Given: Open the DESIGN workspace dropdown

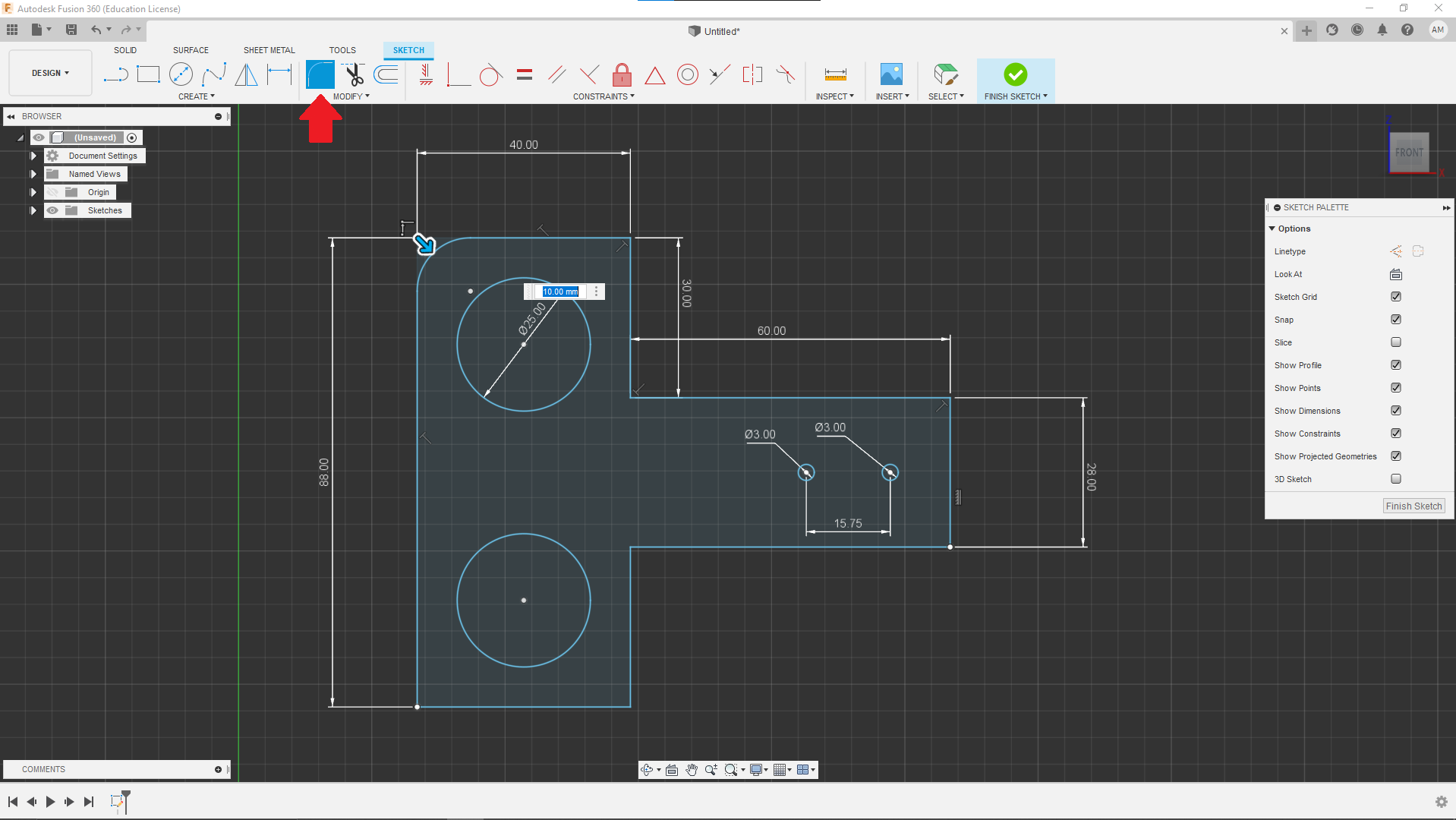Looking at the screenshot, I should coord(50,73).
